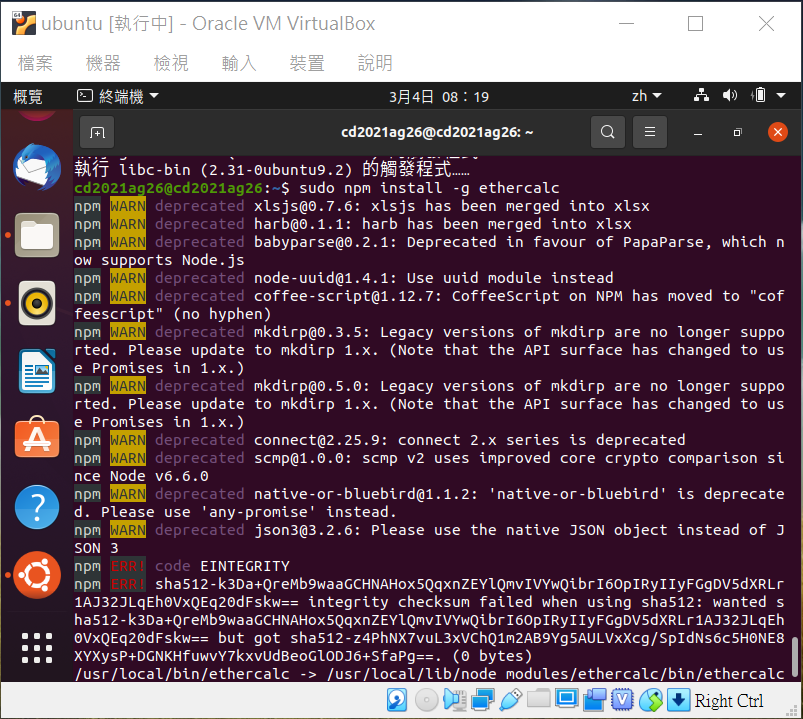Open the 裝置 menu
This screenshot has height=719, width=803.
coord(307,63)
